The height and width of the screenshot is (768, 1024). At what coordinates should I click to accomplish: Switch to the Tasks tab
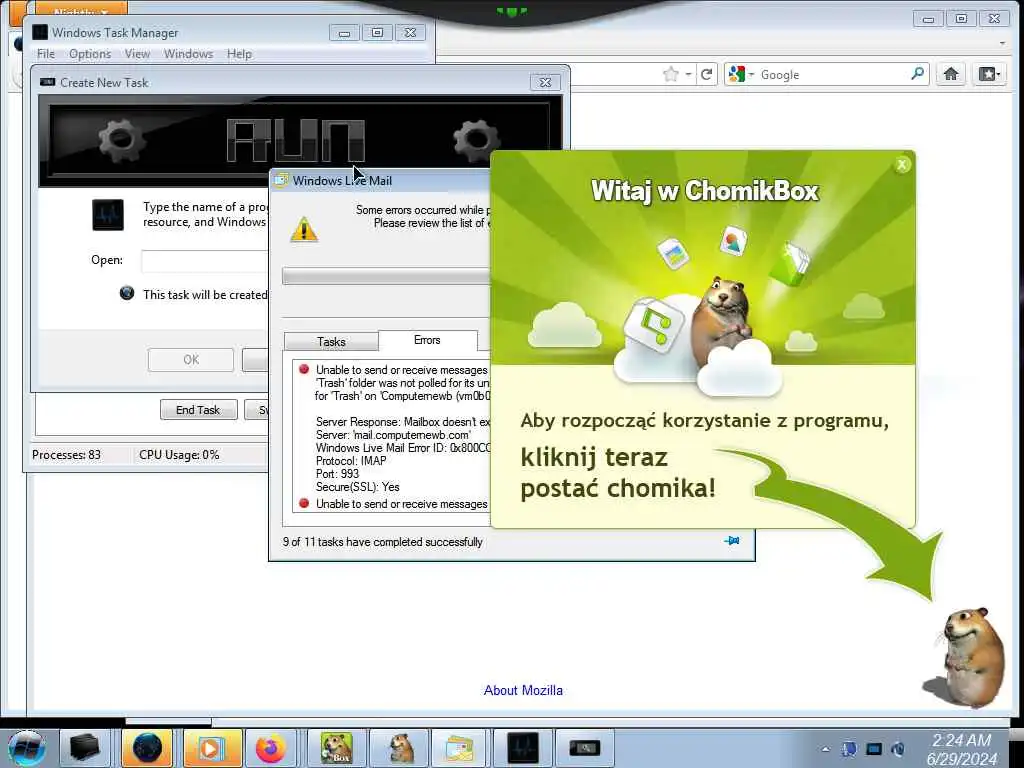tap(331, 342)
